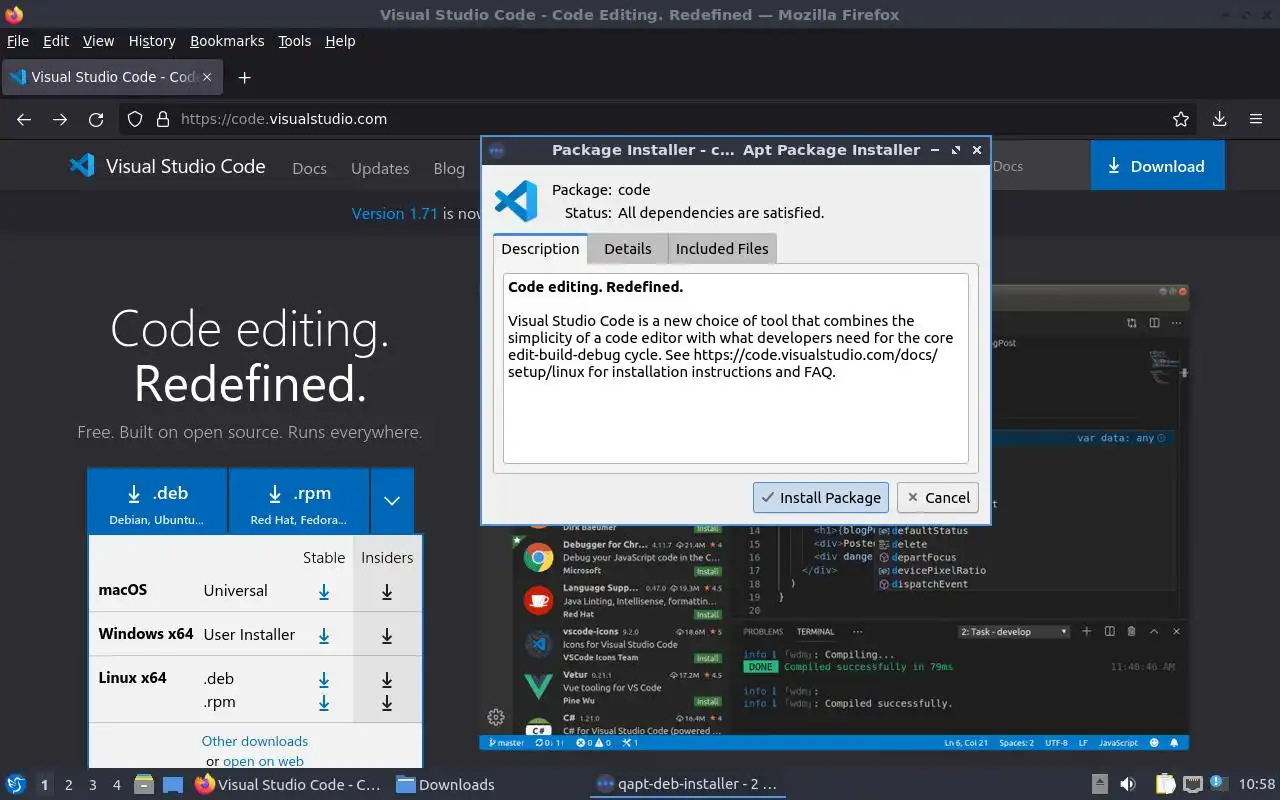Image resolution: width=1280 pixels, height=800 pixels.
Task: Switch to workspace 3
Action: pos(93,784)
